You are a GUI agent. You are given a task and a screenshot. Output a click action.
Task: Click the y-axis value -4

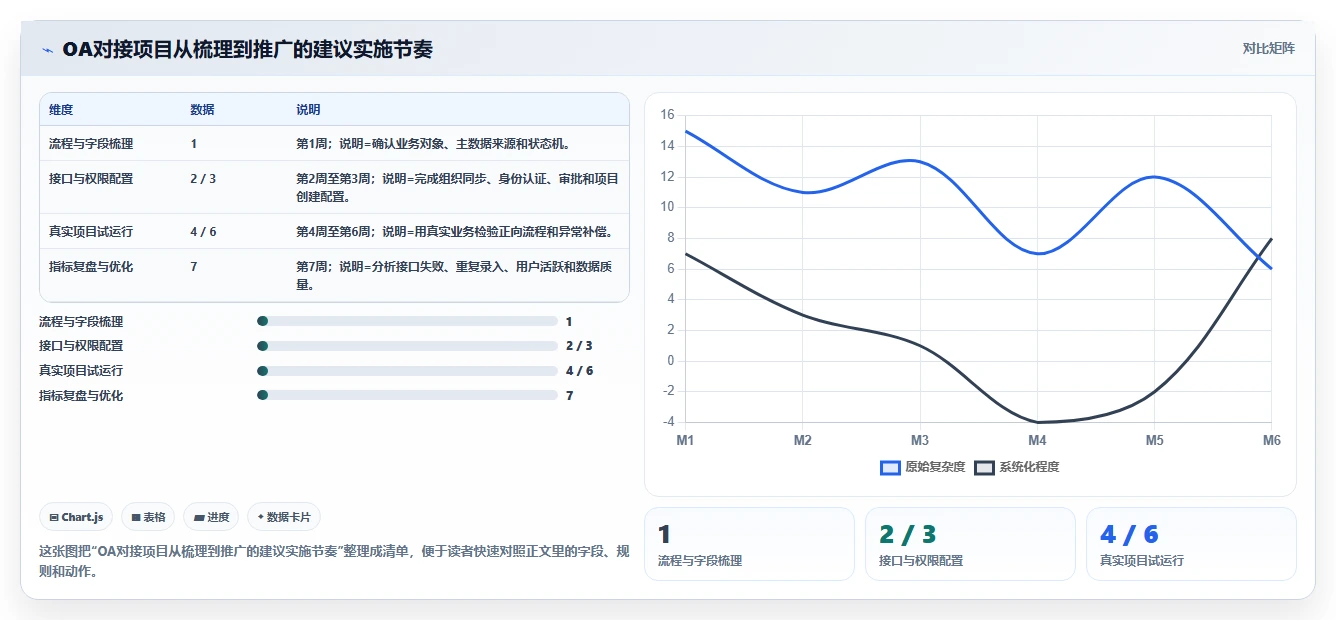(668, 422)
